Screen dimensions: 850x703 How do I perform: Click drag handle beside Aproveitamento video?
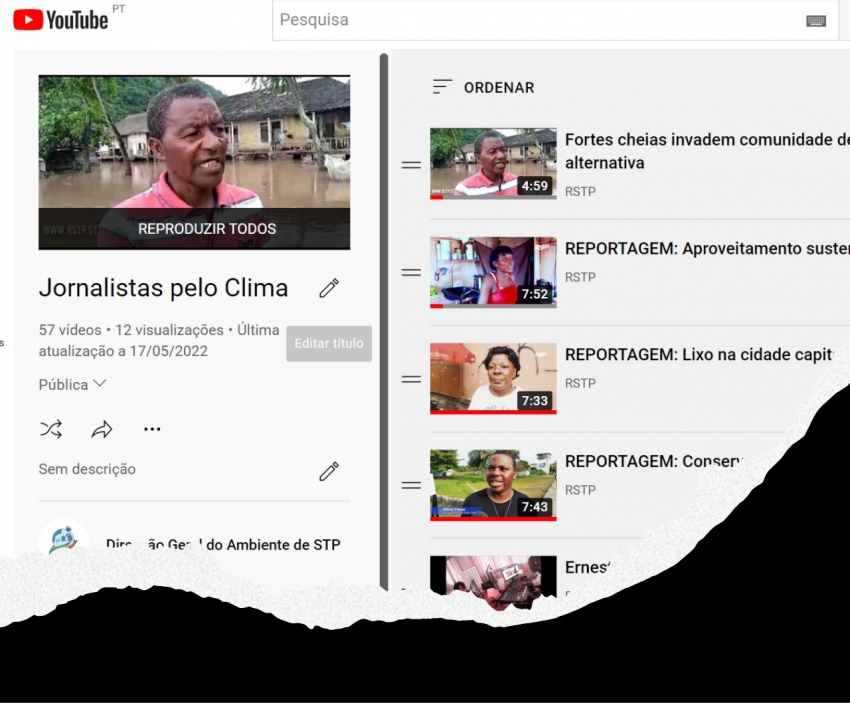[x=411, y=272]
